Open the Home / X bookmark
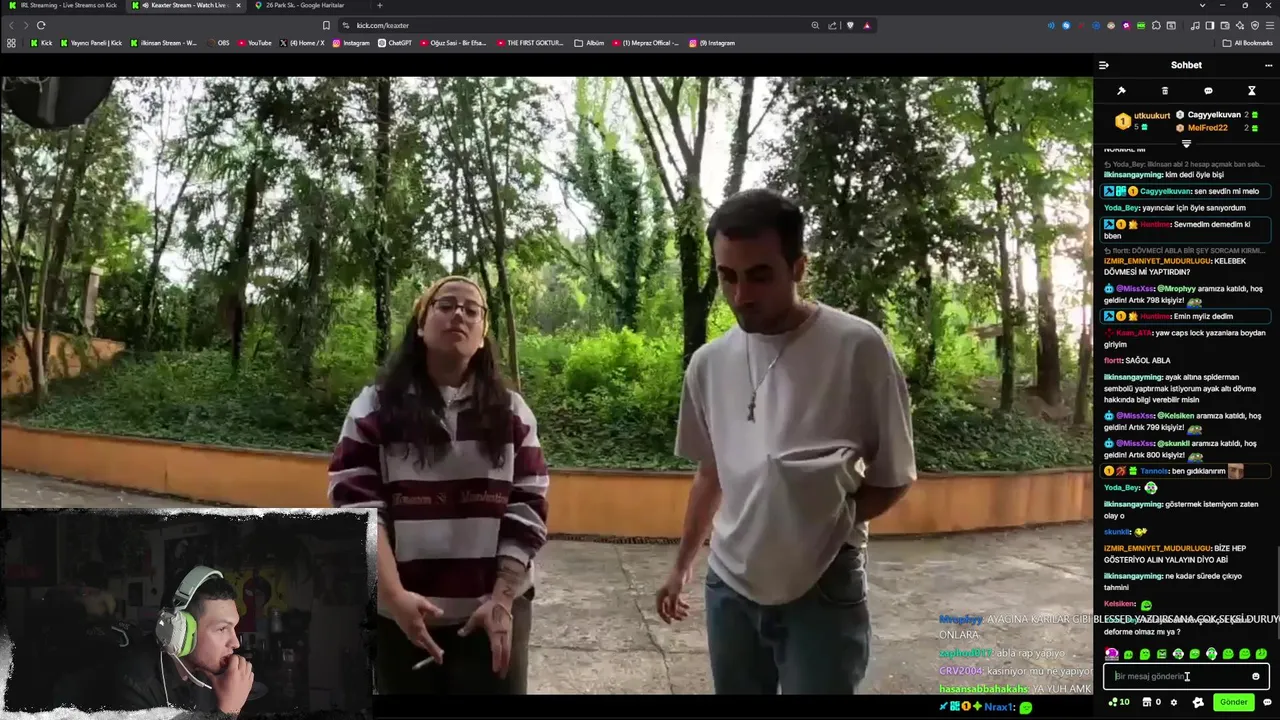The height and width of the screenshot is (720, 1280). (x=302, y=43)
